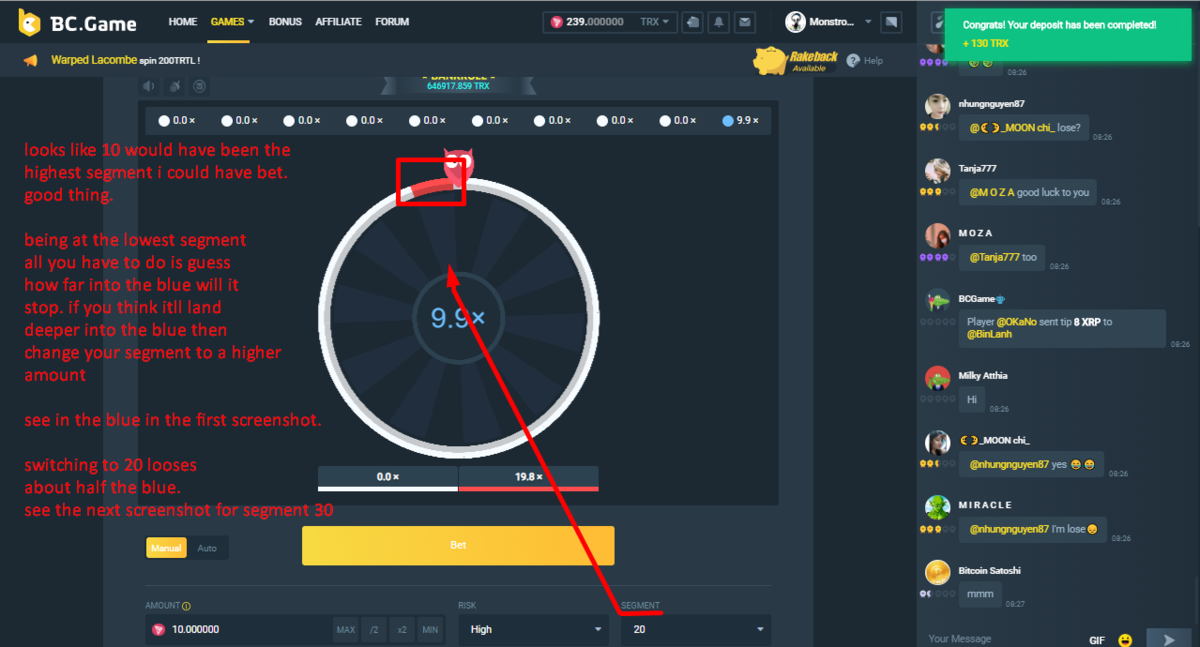Go to the FORUM page
1200x647 pixels.
(393, 21)
